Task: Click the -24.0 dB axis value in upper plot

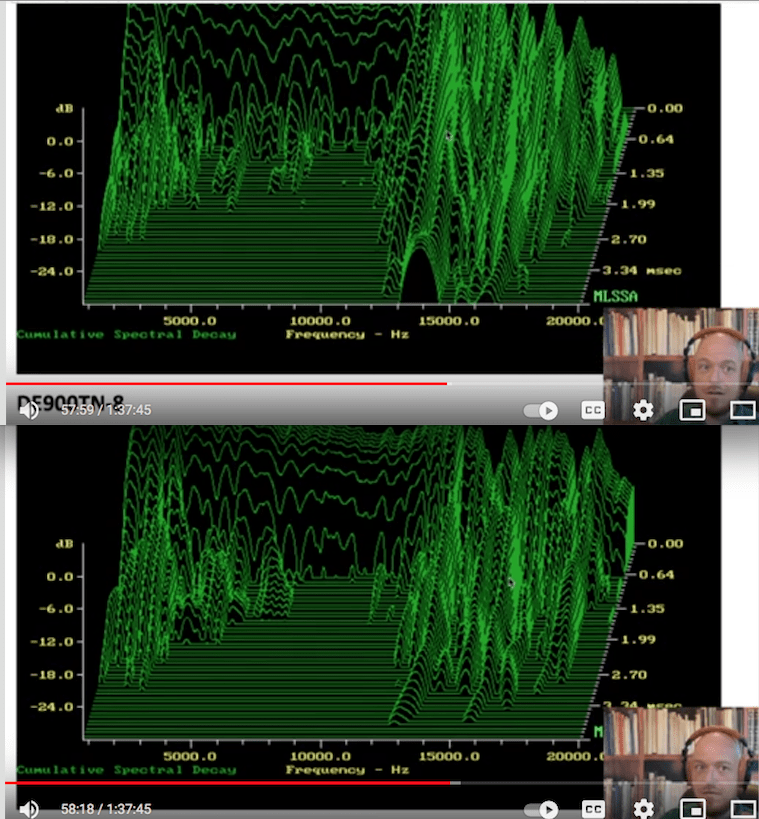Action: 52,271
